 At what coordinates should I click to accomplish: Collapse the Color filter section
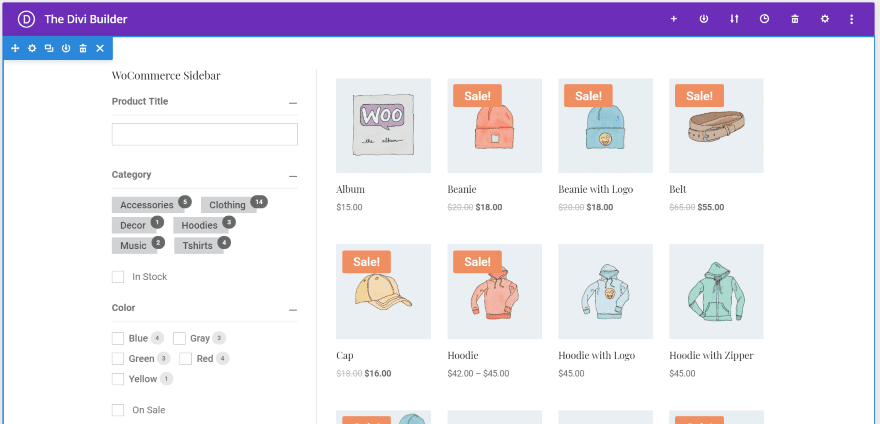[293, 309]
